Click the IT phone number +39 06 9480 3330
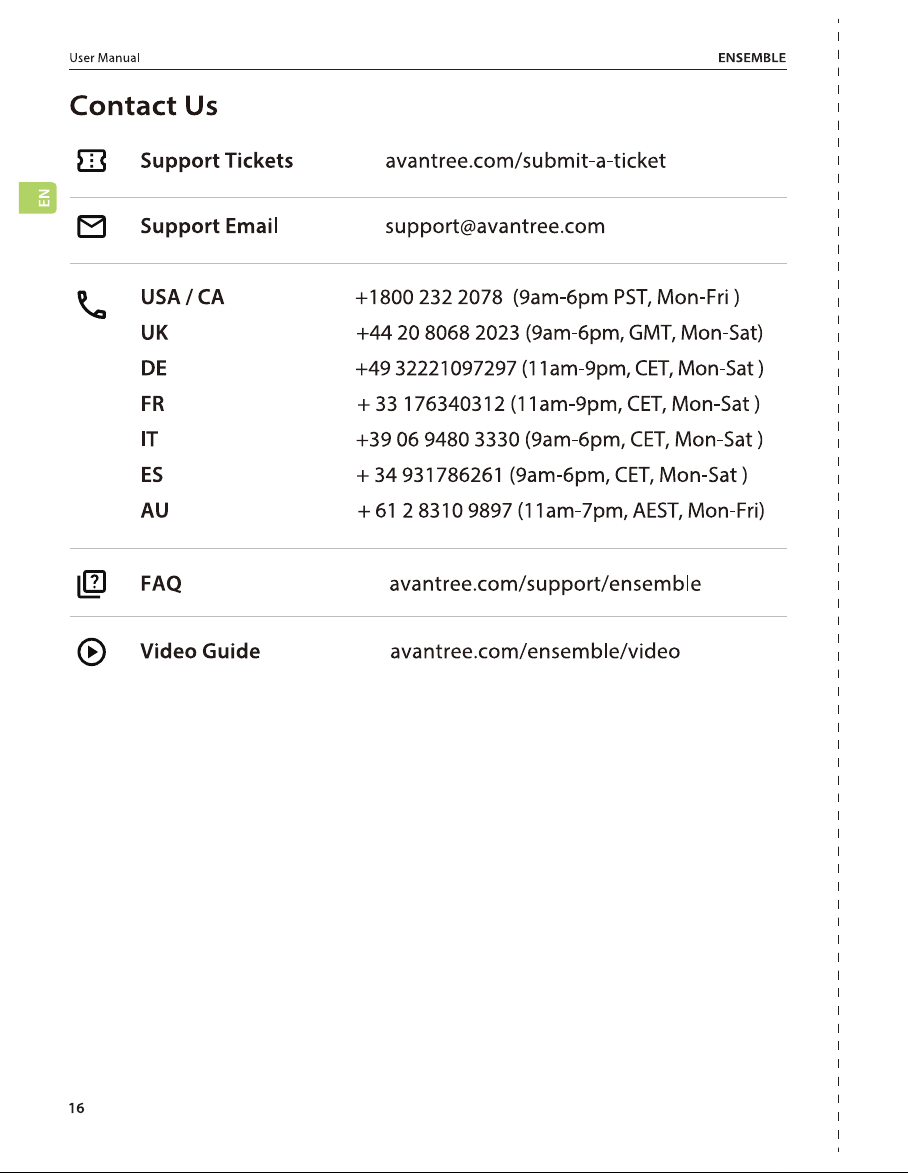The height and width of the screenshot is (1173, 908). click(438, 440)
